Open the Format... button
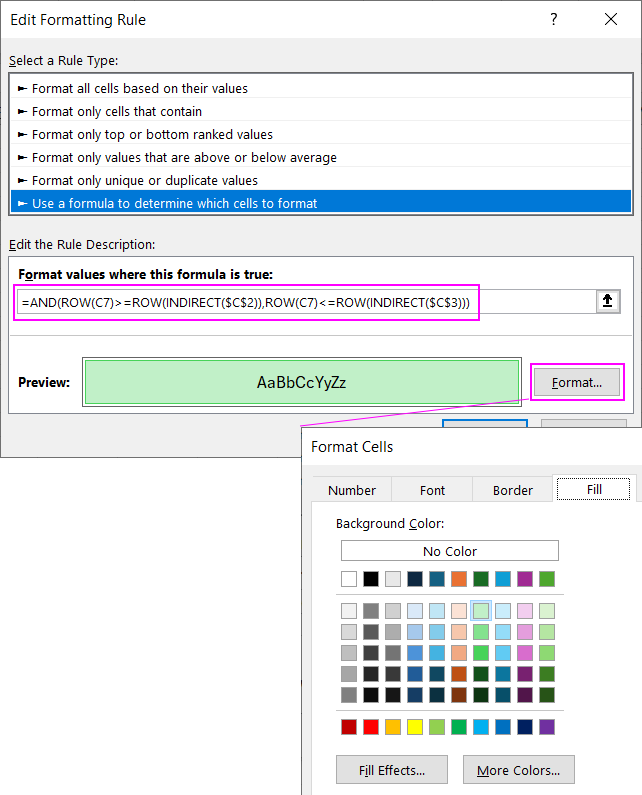The image size is (642, 795). (577, 382)
